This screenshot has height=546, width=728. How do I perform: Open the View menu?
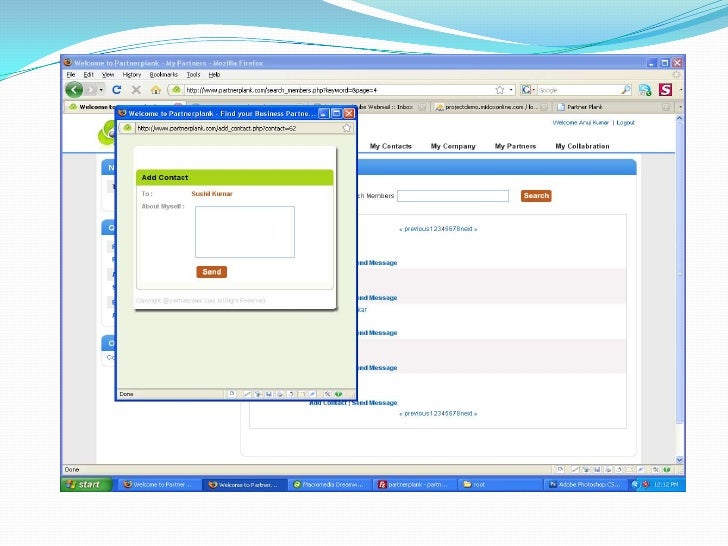coord(108,75)
